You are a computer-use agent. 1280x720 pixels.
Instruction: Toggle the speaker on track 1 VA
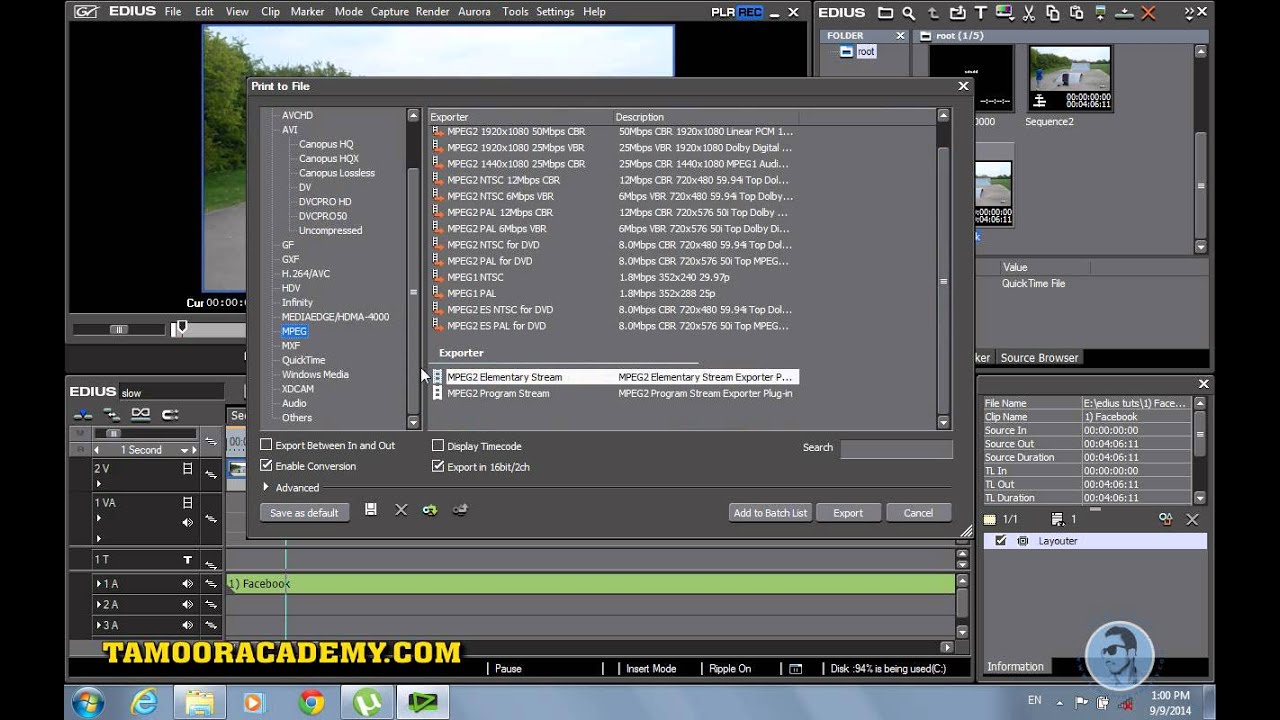click(x=187, y=522)
